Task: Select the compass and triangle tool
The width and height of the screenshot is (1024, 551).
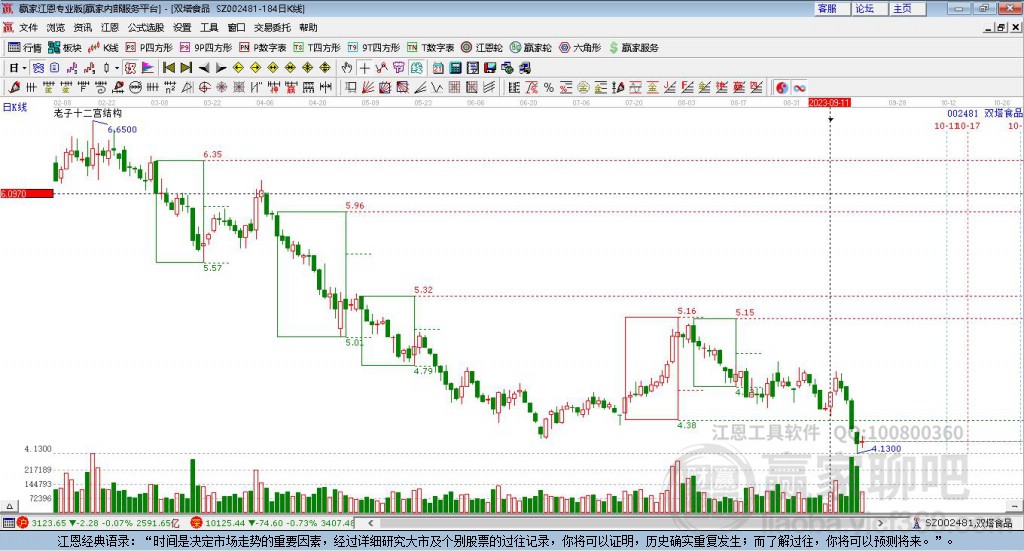Action: (x=187, y=87)
